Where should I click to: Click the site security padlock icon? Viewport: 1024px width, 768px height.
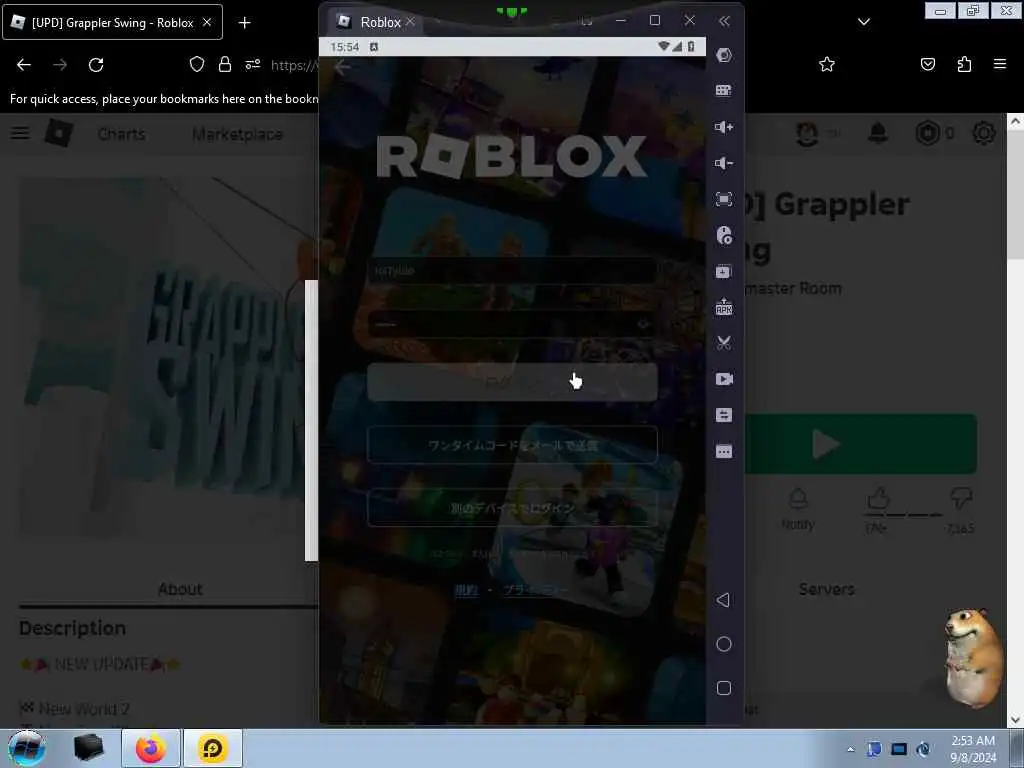pos(225,64)
